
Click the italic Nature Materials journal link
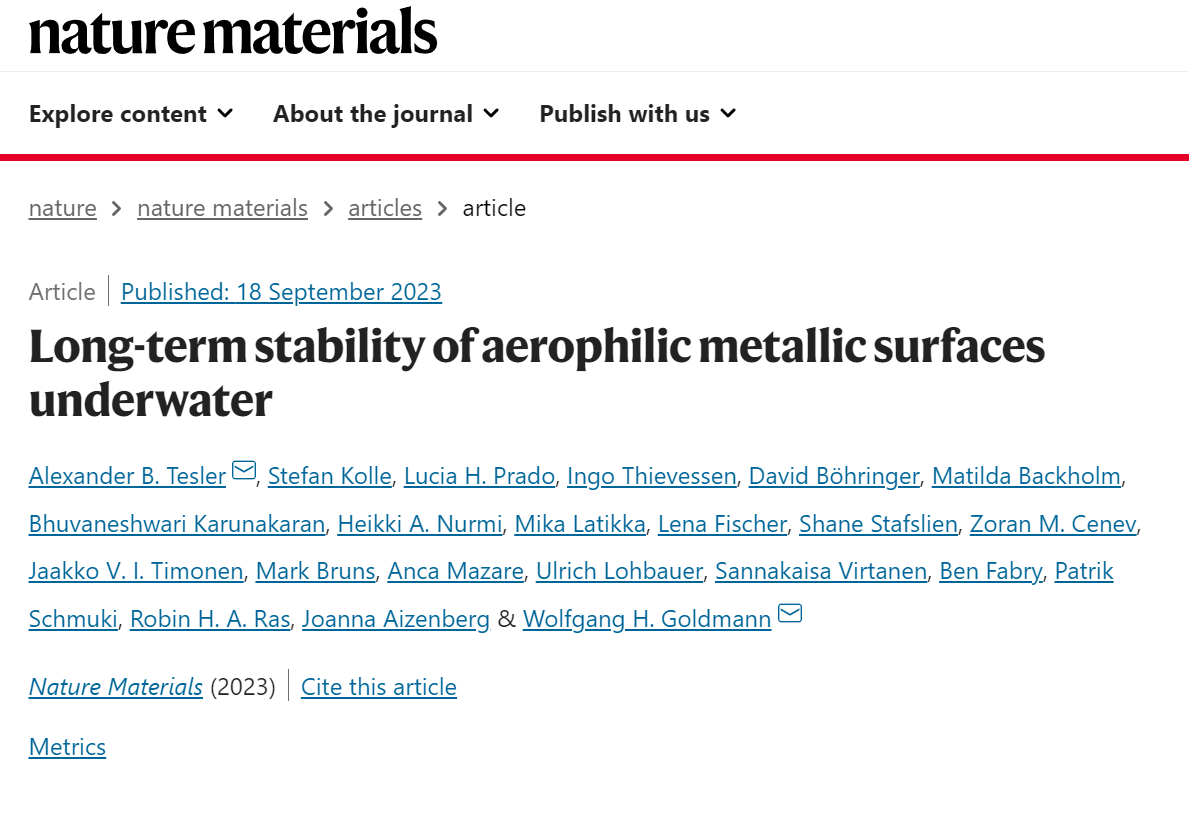(116, 686)
